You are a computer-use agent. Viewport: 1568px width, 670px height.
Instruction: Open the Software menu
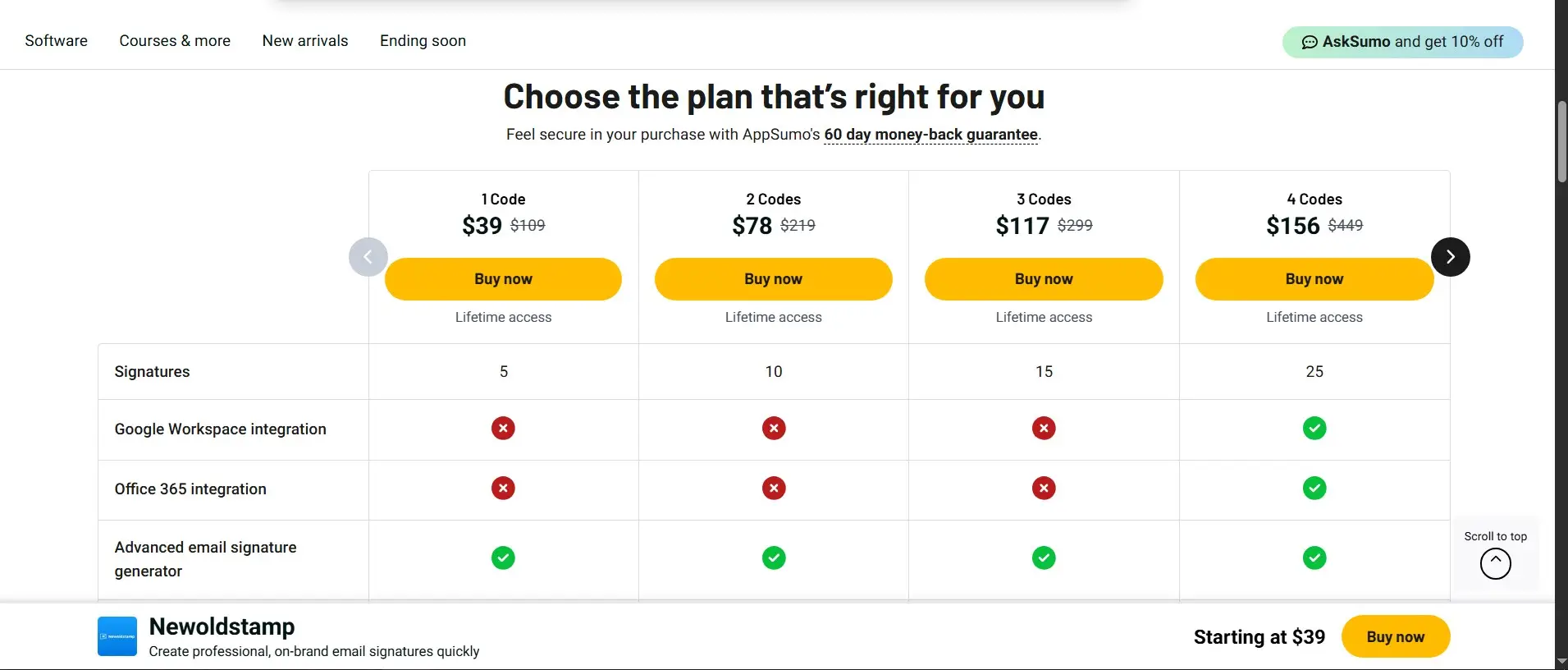click(x=57, y=41)
